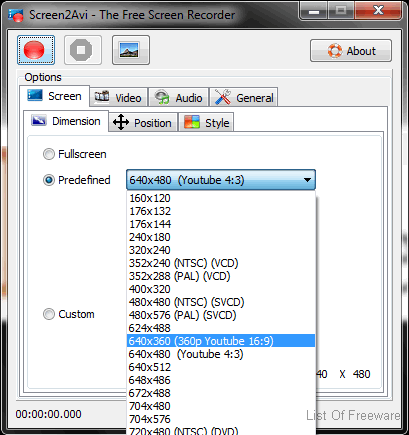Select the Dimension sub-tab
Image resolution: width=409 pixels, height=435 pixels.
pyautogui.click(x=66, y=121)
